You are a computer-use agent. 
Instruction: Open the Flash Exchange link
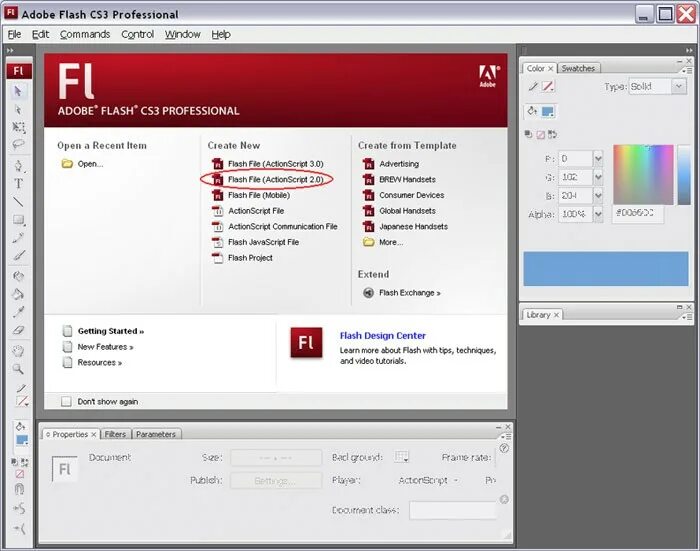[402, 293]
